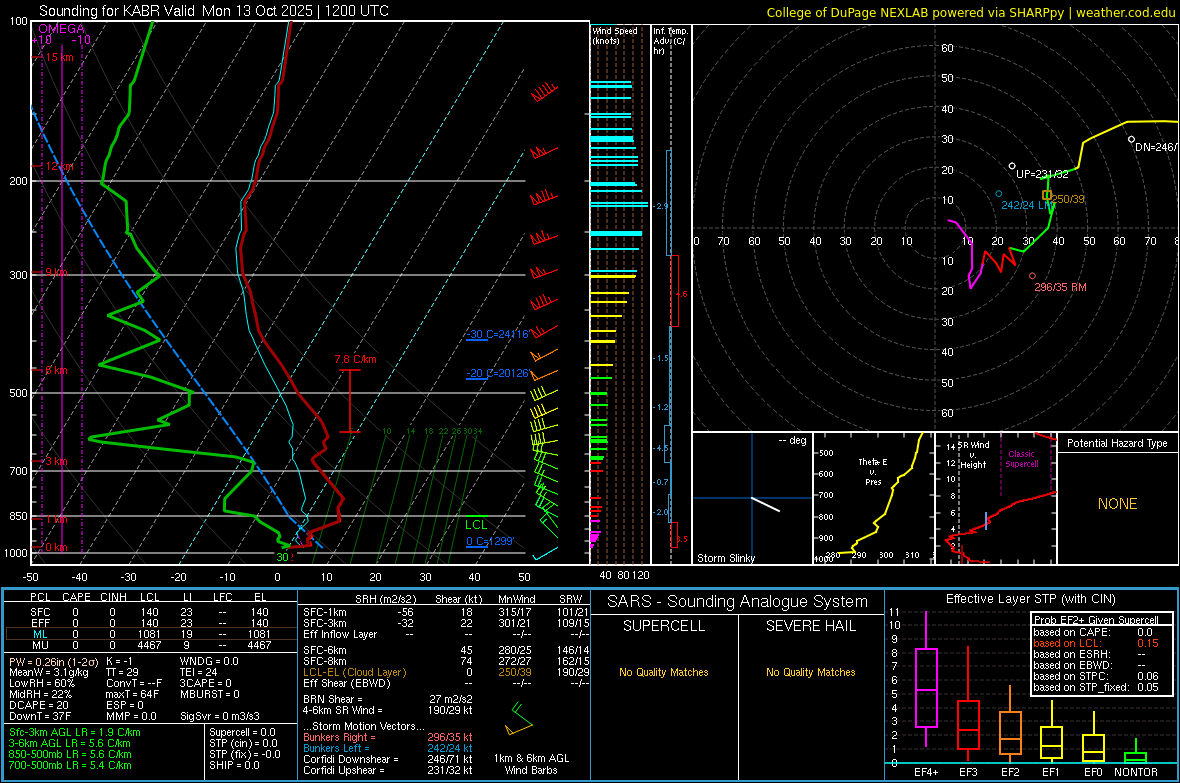Click the KABR sounding title text
Image resolution: width=1180 pixels, height=783 pixels.
click(214, 11)
